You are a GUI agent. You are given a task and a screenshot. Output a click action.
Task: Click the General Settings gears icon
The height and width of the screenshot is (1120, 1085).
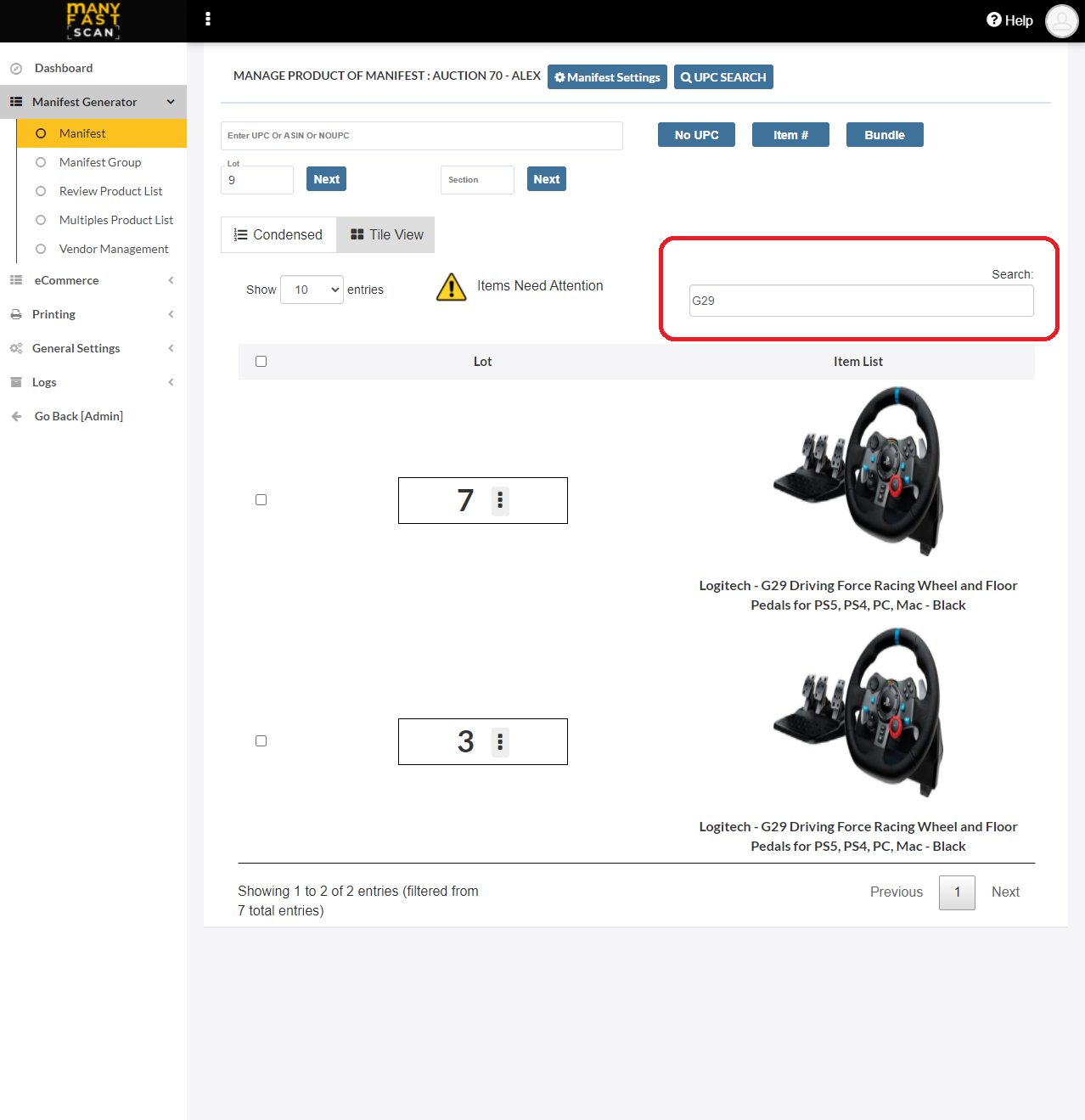[x=16, y=348]
